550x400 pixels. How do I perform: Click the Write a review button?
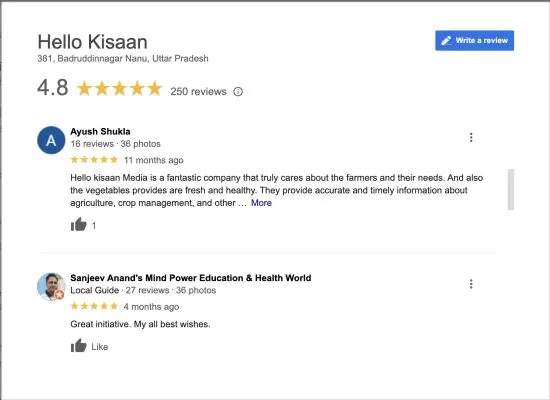[475, 40]
